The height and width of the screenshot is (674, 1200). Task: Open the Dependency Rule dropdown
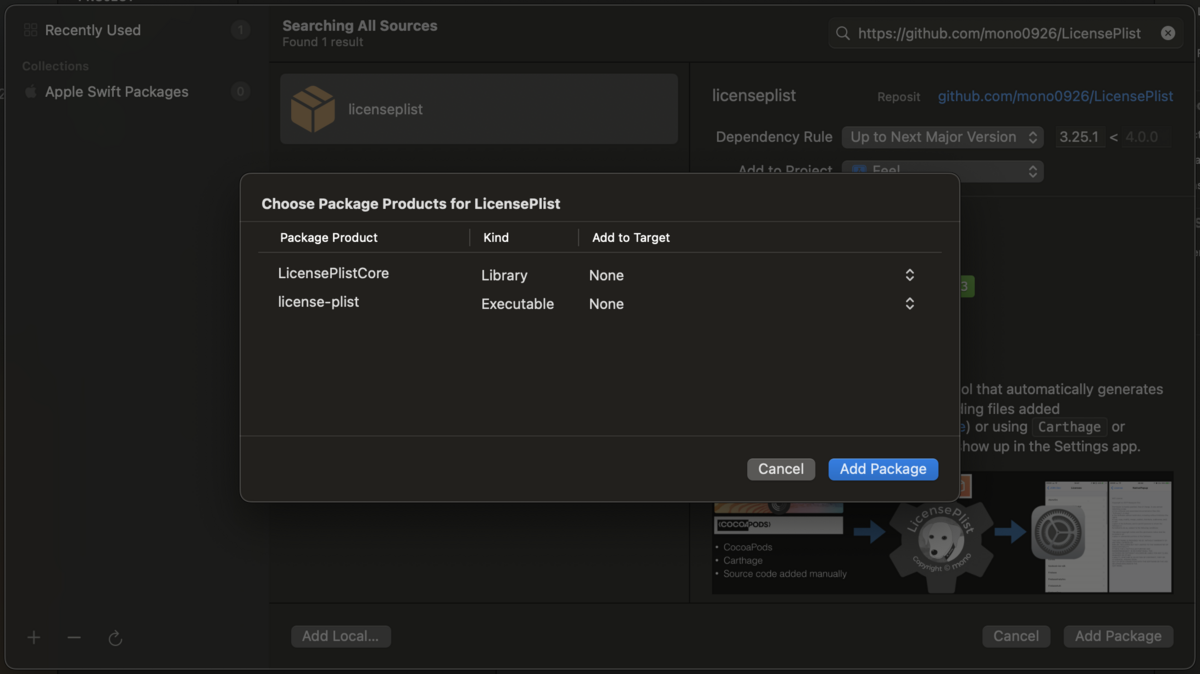pos(943,137)
